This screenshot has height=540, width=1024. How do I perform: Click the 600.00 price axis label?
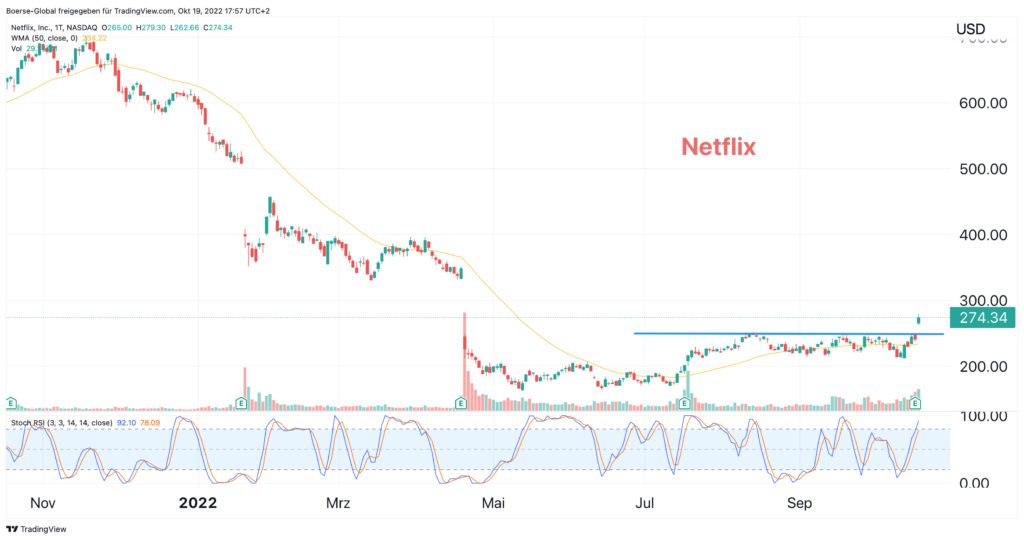tap(983, 103)
